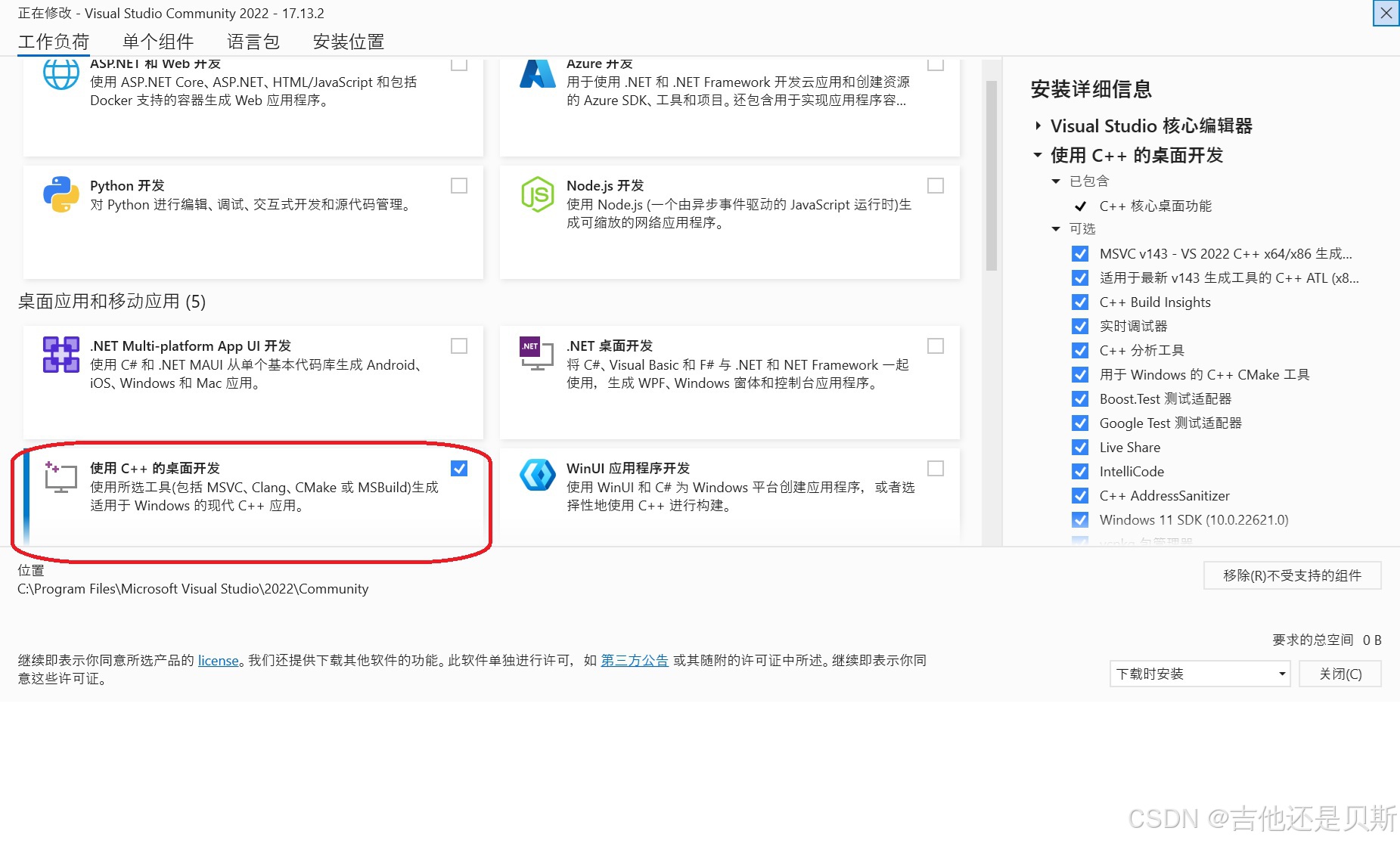Collapse the 可选 component list
The image size is (1400, 843).
pyautogui.click(x=1056, y=228)
